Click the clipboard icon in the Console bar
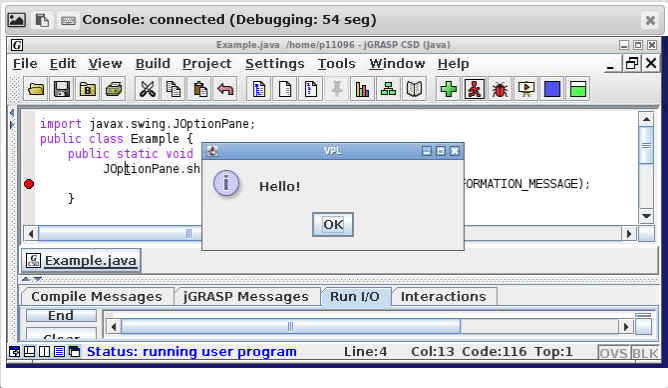This screenshot has height=388, width=668. pyautogui.click(x=42, y=20)
